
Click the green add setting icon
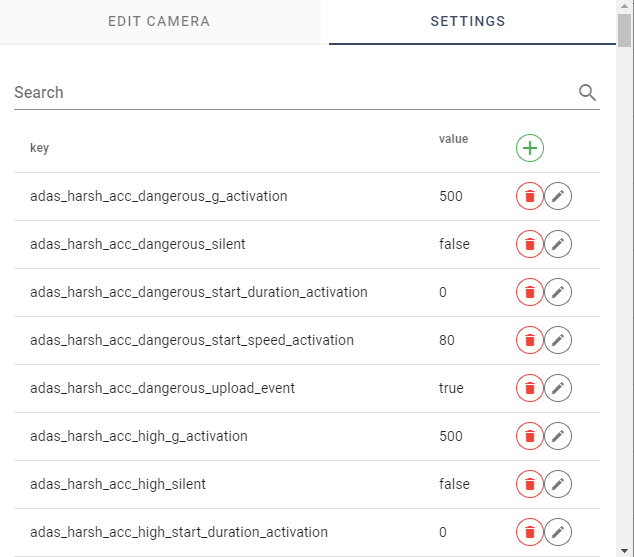tap(529, 149)
